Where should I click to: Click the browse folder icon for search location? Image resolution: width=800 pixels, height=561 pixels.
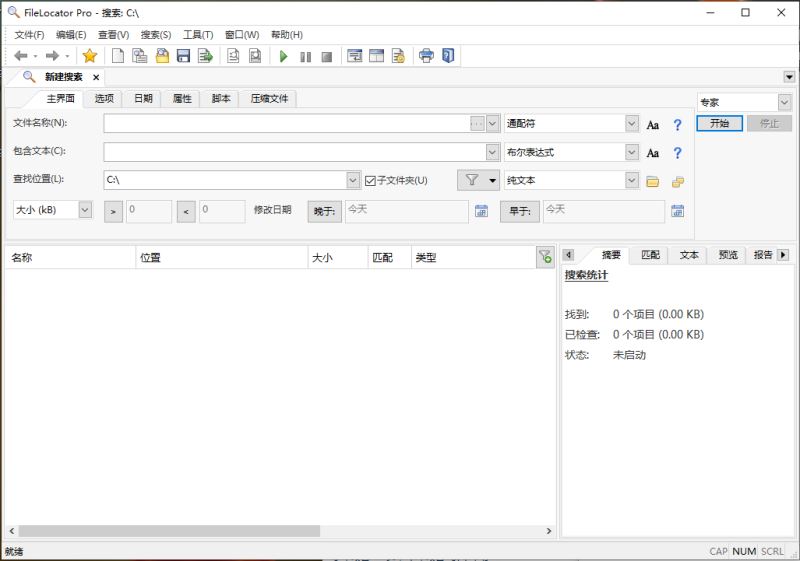click(652, 181)
